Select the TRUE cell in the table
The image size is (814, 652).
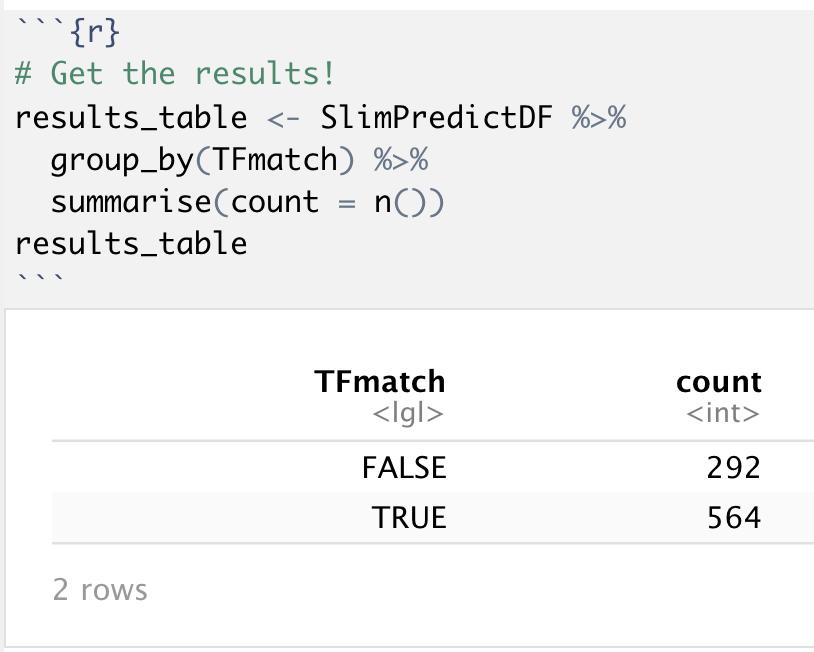tap(408, 518)
